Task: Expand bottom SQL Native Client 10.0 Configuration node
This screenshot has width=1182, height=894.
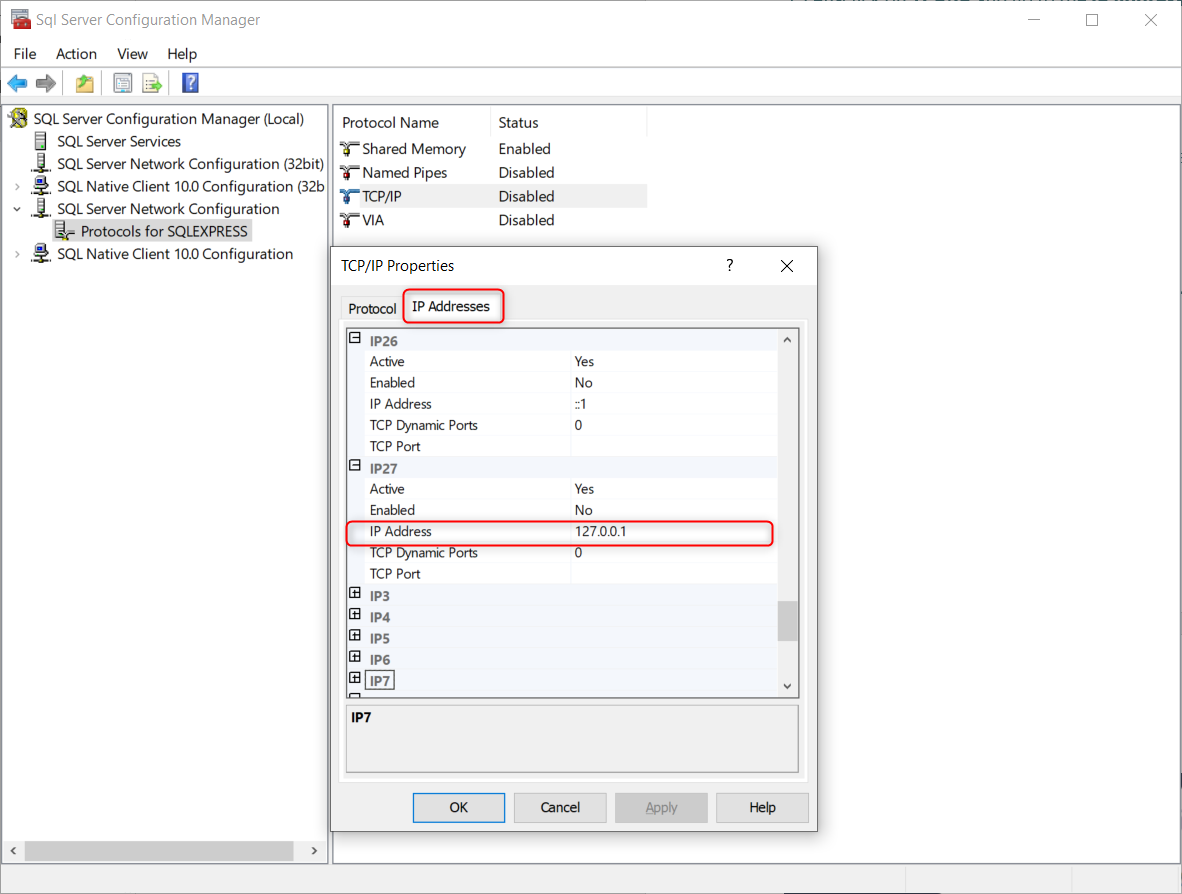Action: tap(17, 254)
